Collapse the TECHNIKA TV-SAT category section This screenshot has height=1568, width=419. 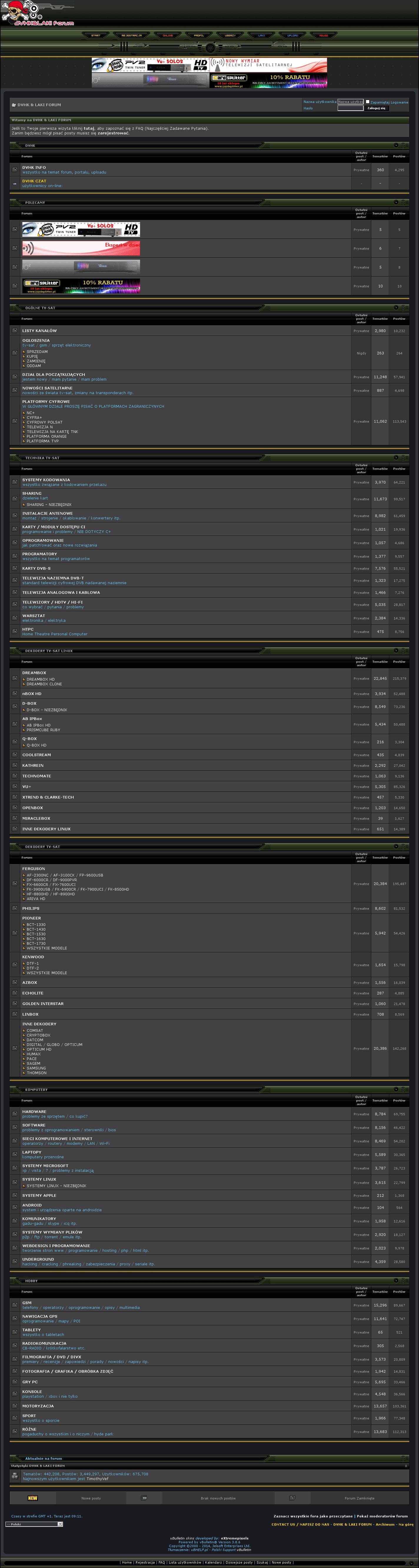(x=396, y=458)
